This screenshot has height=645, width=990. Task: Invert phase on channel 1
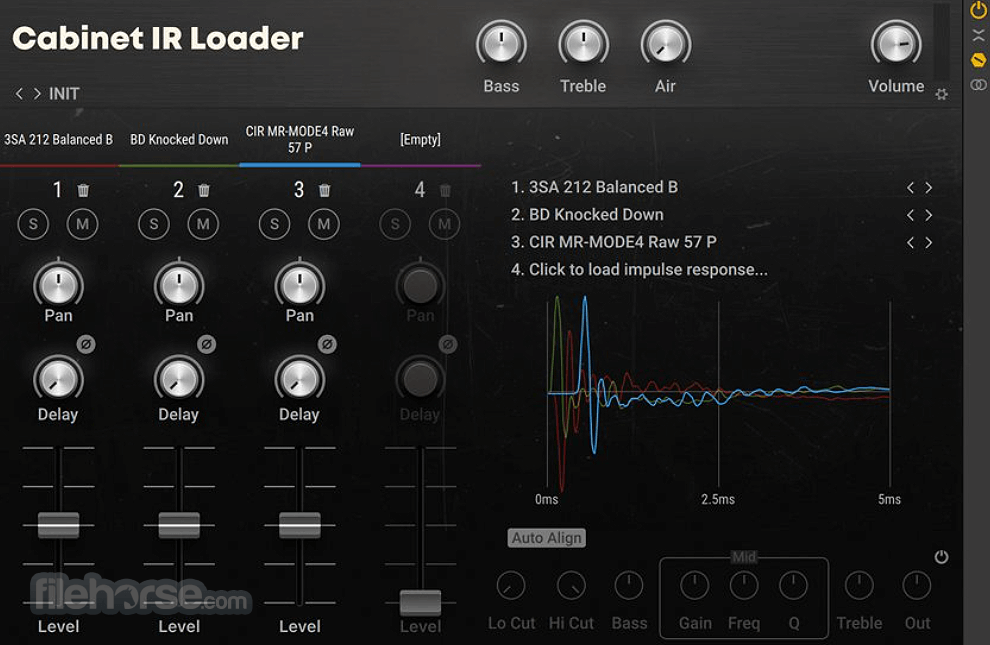pos(86,344)
